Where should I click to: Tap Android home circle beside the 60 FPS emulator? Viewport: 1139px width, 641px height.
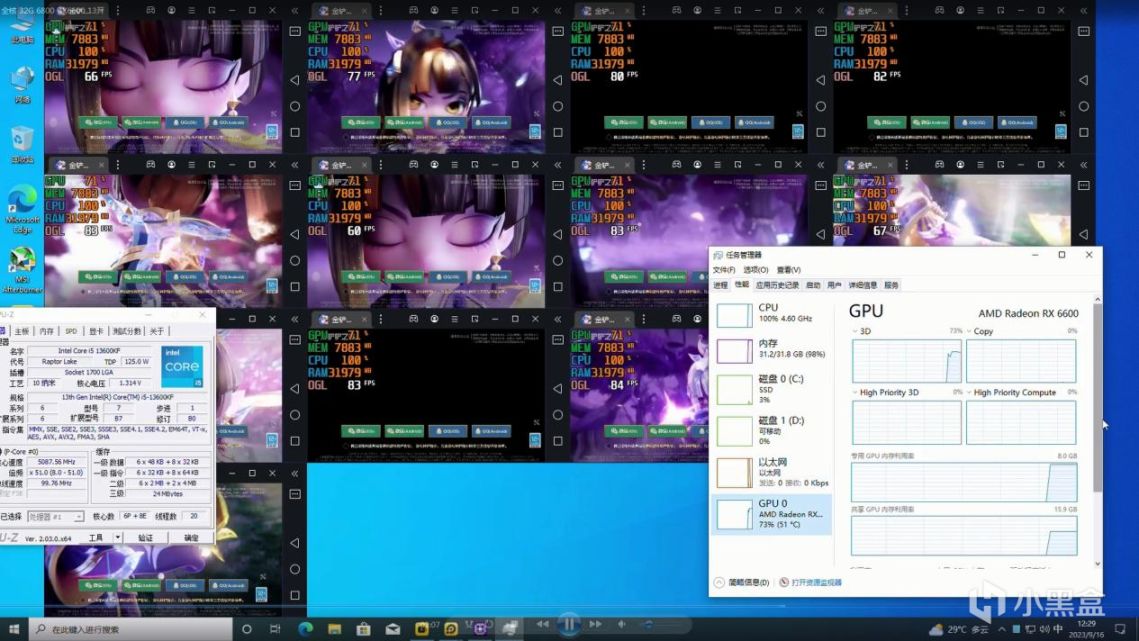click(558, 260)
